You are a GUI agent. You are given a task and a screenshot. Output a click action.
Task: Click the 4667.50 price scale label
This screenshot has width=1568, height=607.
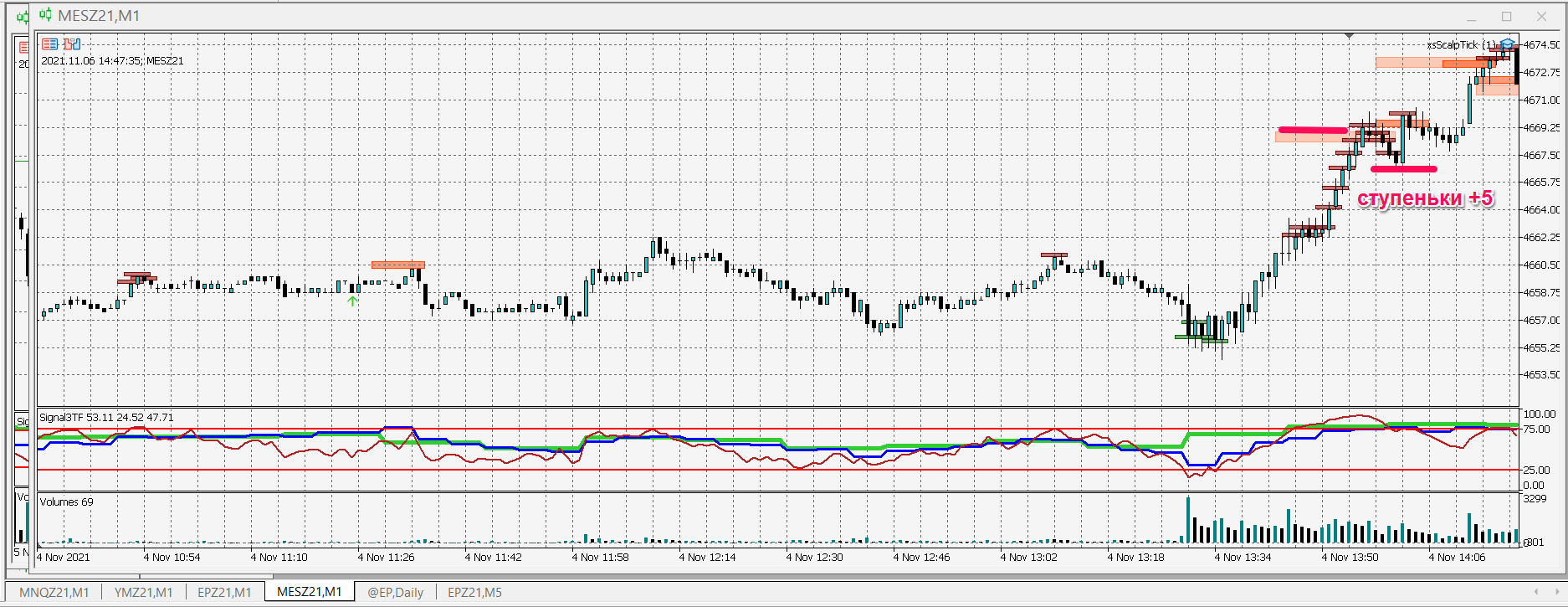(x=1541, y=155)
